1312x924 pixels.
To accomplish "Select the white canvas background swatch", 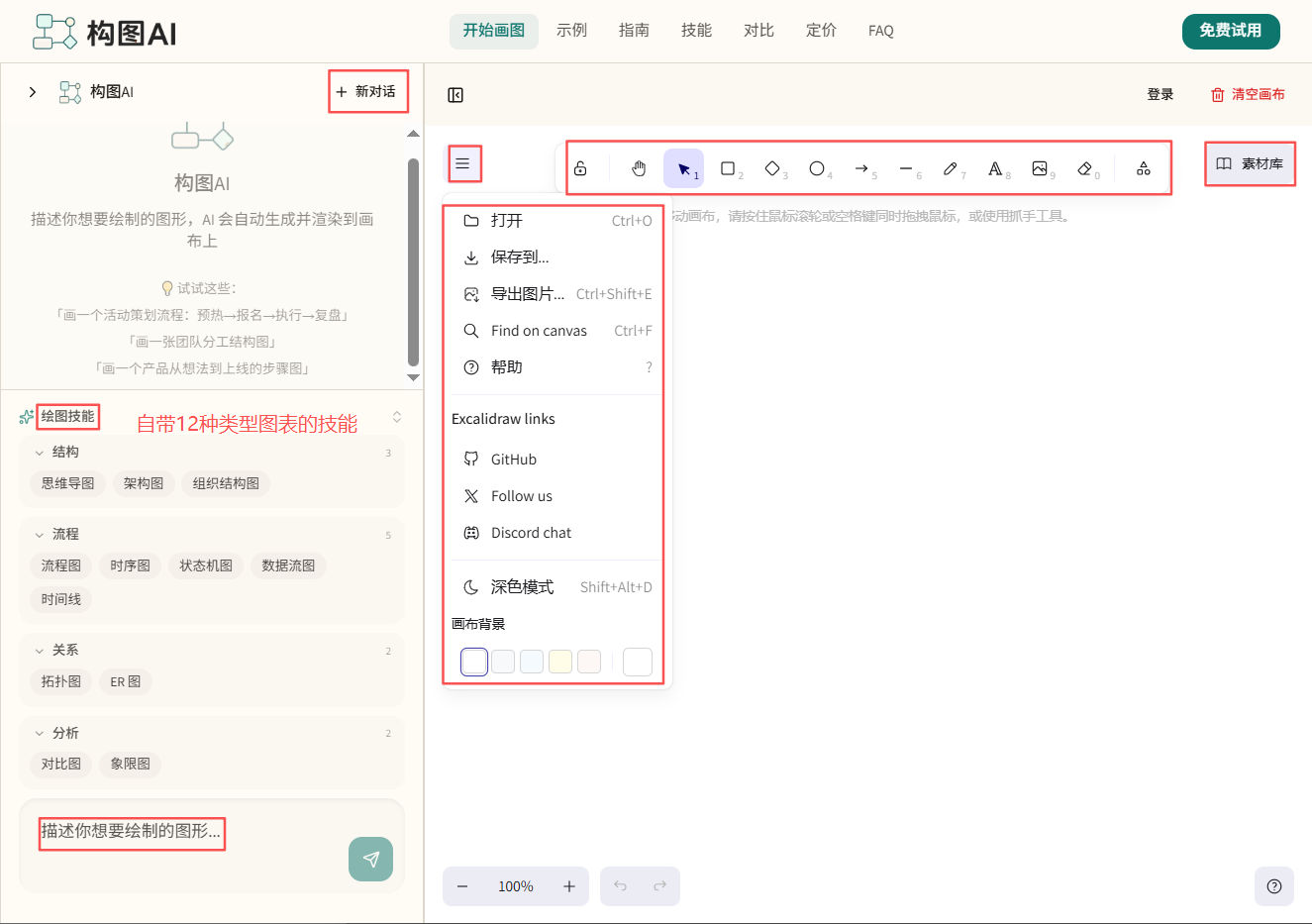I will pyautogui.click(x=474, y=662).
